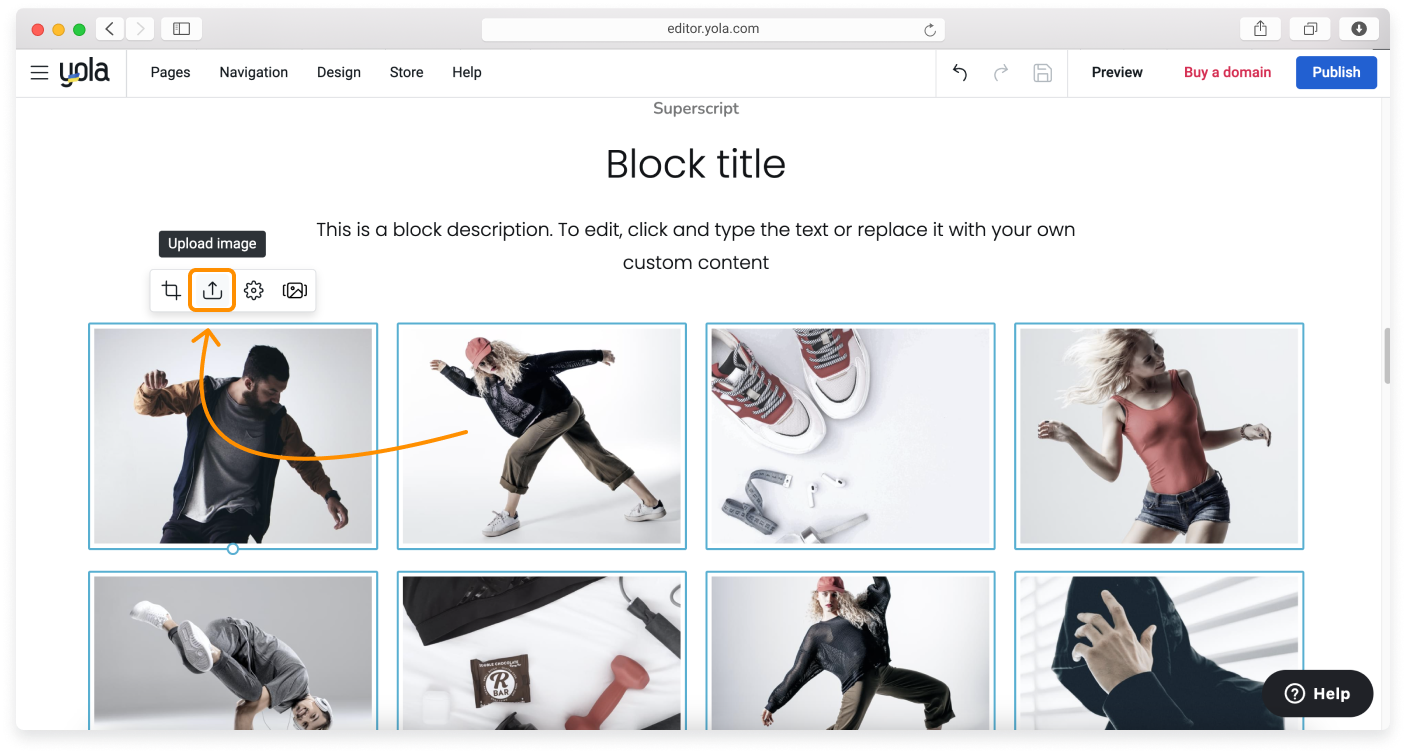Open Downloads from the browser toolbar
The height and width of the screenshot is (754, 1406).
point(1359,28)
